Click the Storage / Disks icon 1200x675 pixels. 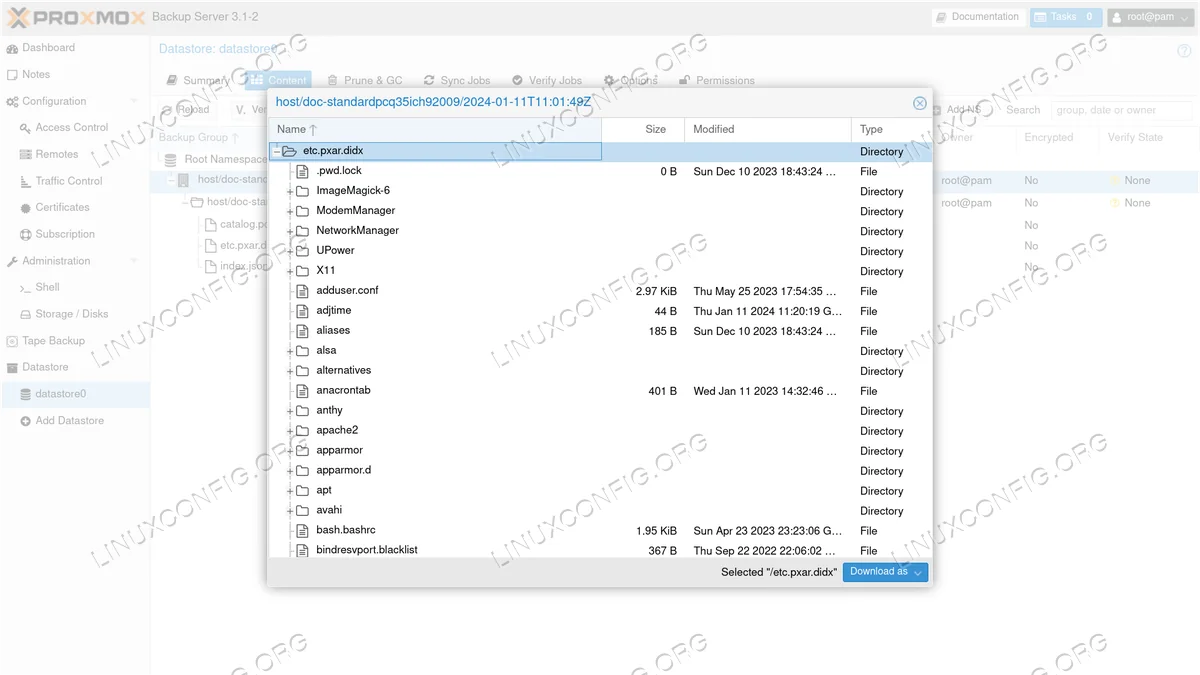pyautogui.click(x=26, y=314)
